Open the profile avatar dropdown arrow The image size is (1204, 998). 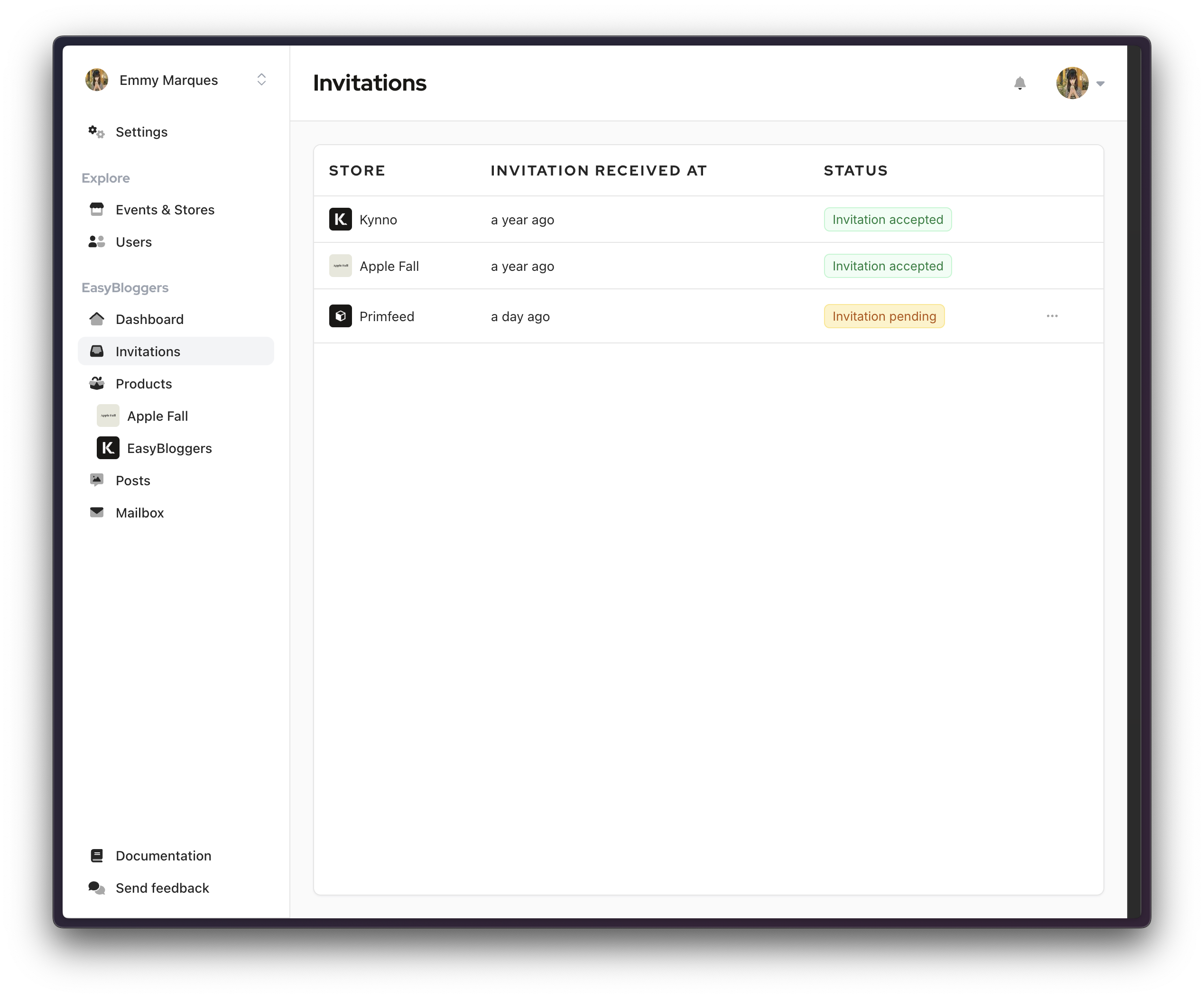(1100, 83)
